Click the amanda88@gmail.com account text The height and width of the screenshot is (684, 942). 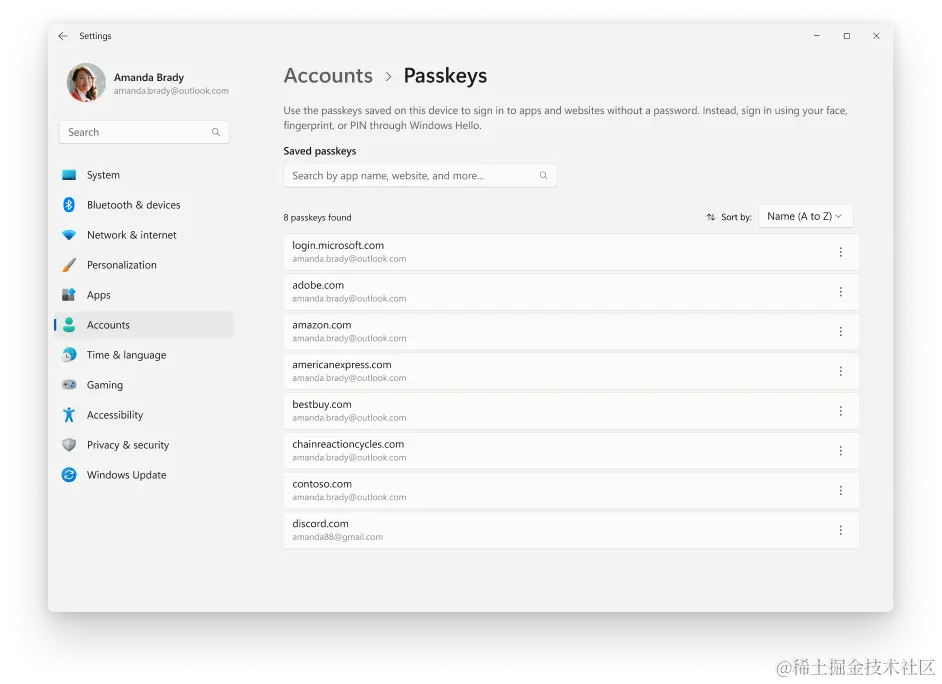coord(337,537)
